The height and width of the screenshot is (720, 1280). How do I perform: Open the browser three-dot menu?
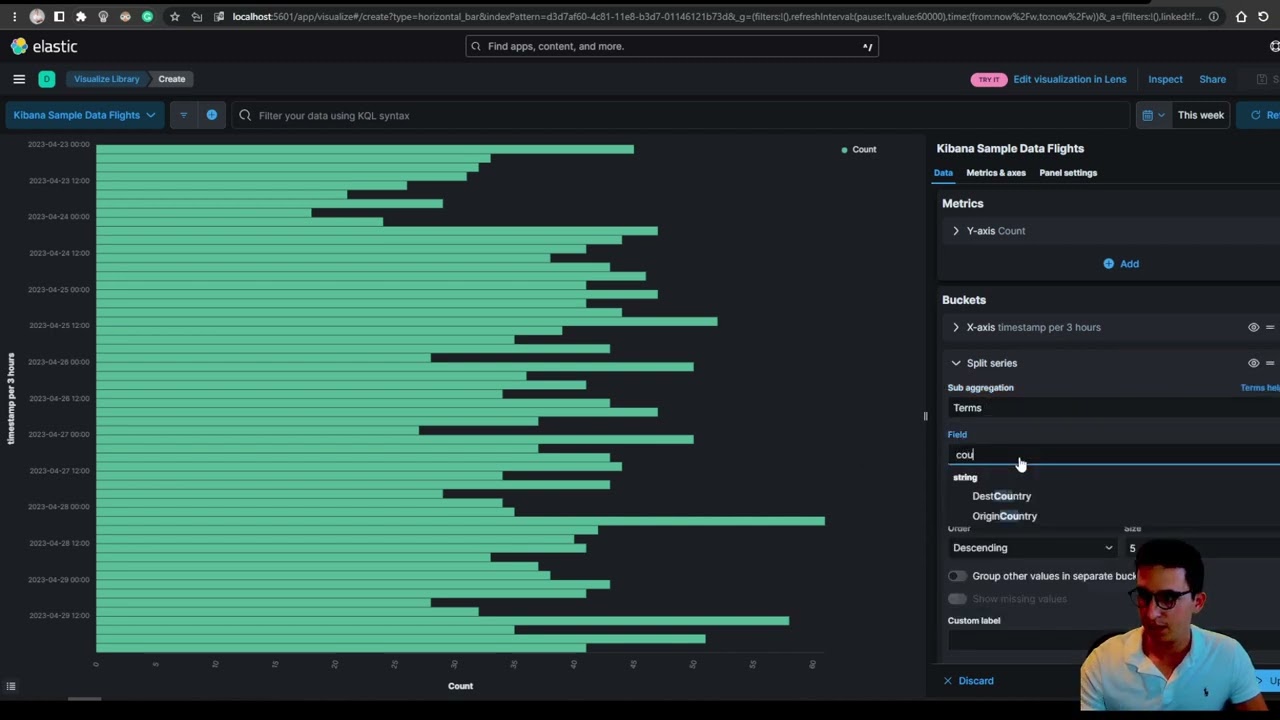coord(15,16)
